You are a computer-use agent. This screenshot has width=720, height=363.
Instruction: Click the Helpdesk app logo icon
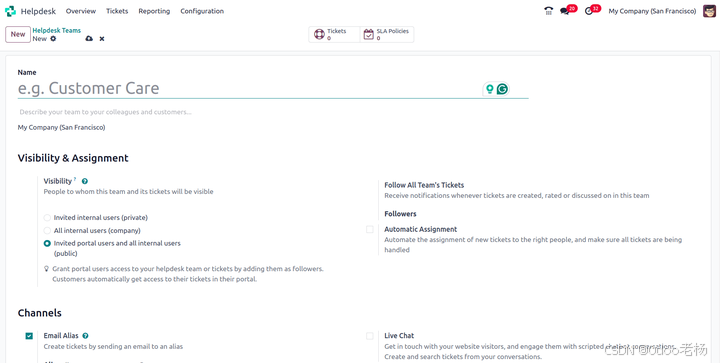pyautogui.click(x=10, y=11)
